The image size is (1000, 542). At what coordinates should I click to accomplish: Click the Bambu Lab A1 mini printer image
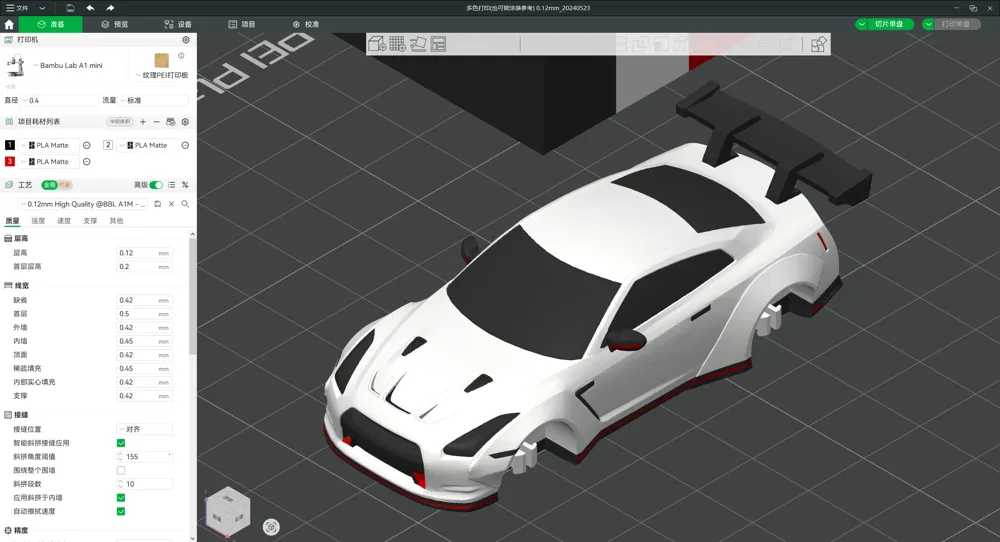[15, 66]
